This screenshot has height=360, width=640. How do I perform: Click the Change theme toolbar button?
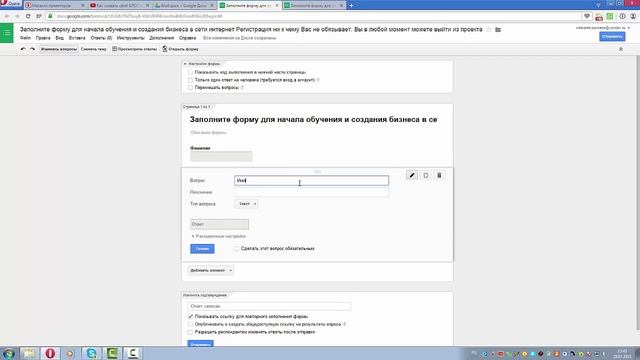point(93,49)
